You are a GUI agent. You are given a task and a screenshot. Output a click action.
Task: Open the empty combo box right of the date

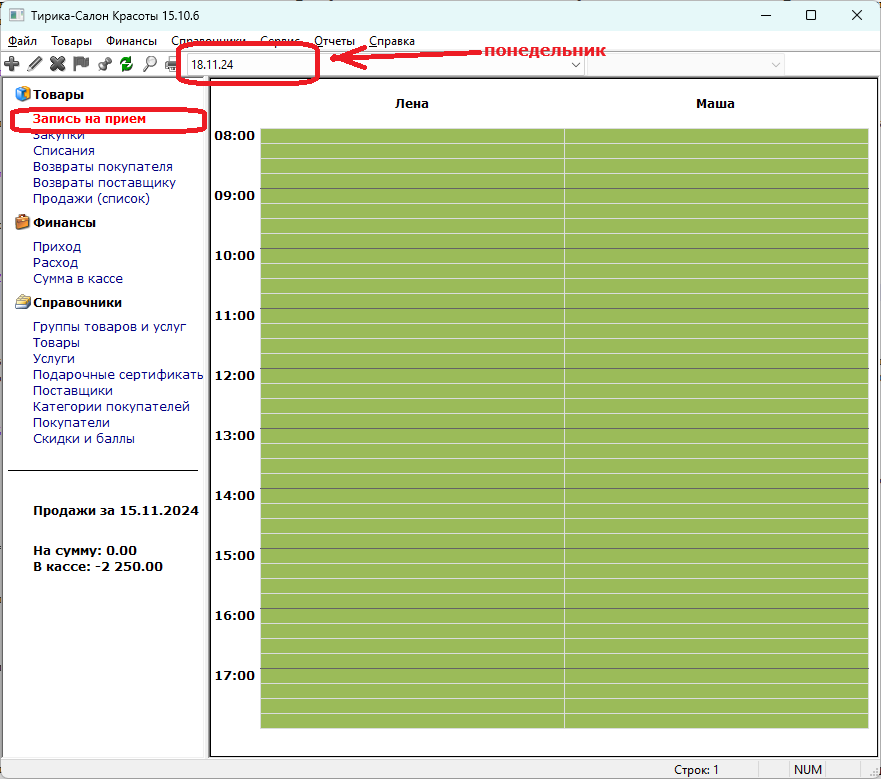685,65
